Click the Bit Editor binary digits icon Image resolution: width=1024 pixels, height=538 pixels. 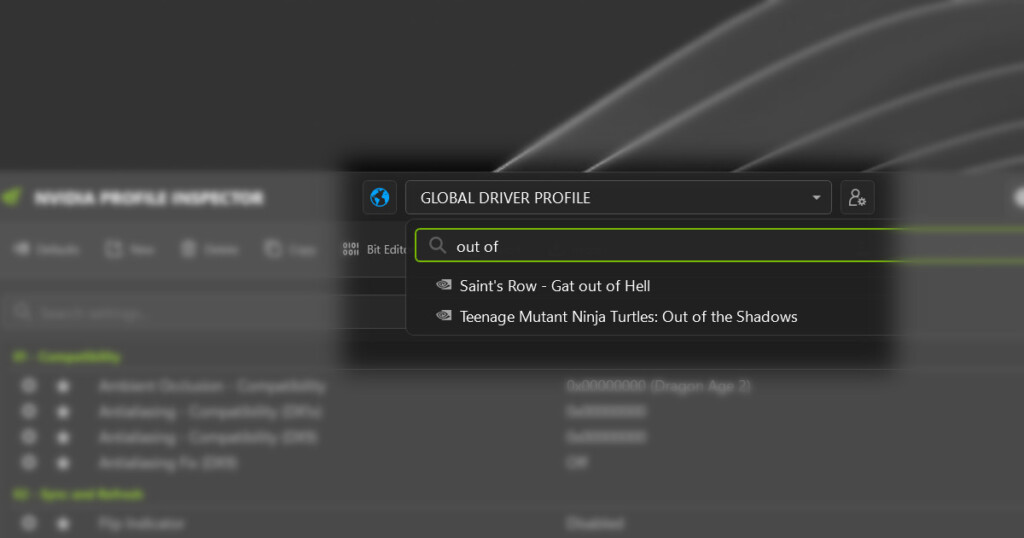pyautogui.click(x=351, y=249)
